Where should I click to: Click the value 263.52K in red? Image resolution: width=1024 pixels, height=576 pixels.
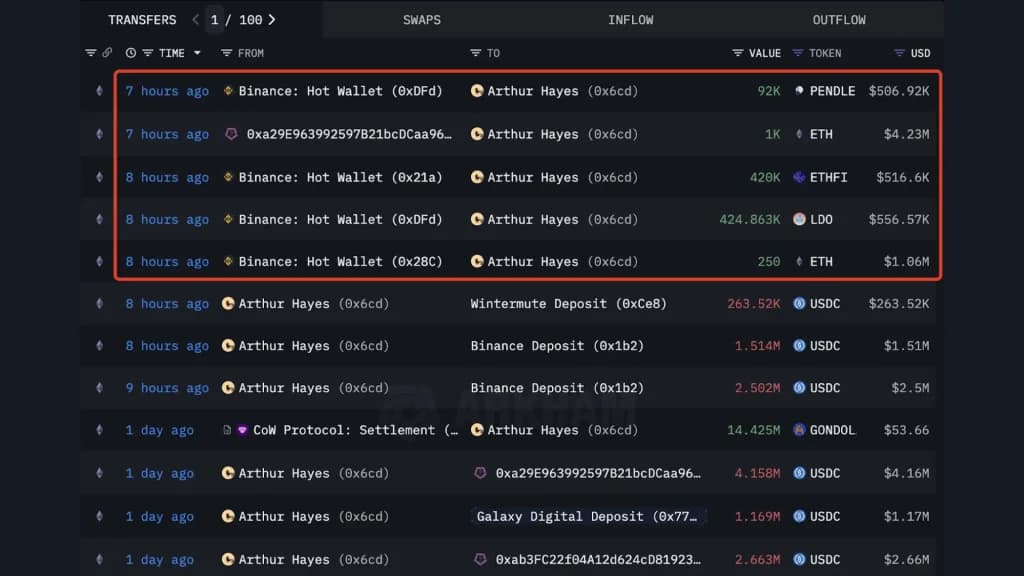pyautogui.click(x=754, y=304)
